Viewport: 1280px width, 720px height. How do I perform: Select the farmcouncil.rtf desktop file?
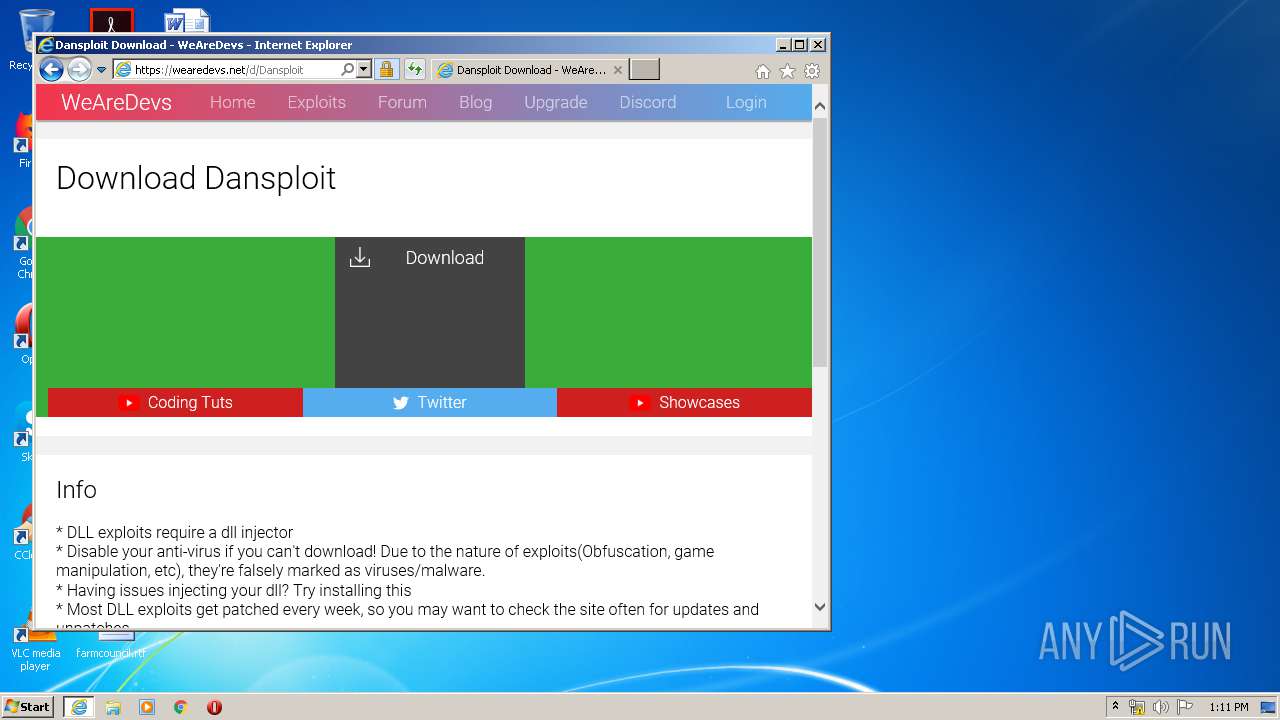pyautogui.click(x=110, y=645)
